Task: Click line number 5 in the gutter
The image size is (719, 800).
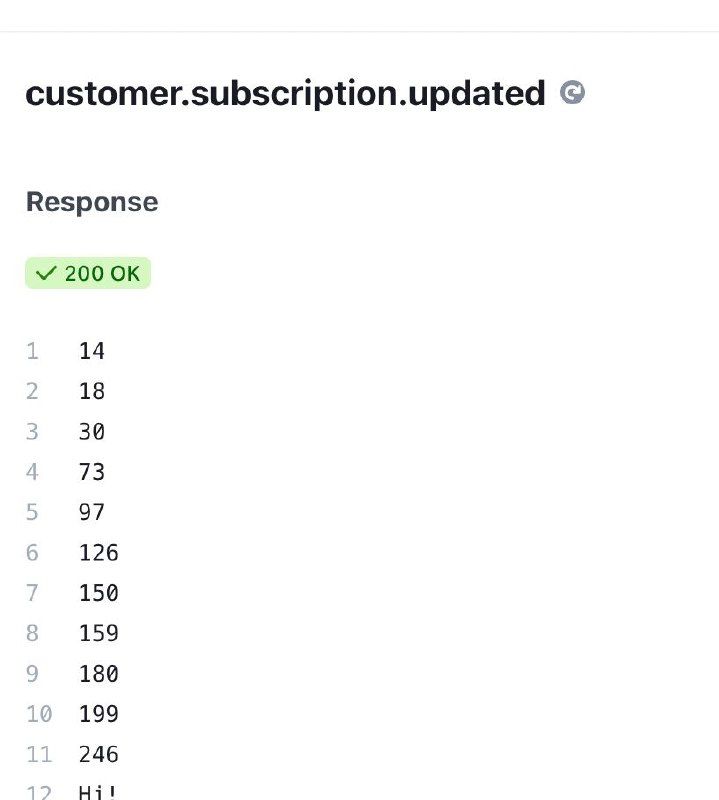Action: (x=32, y=512)
